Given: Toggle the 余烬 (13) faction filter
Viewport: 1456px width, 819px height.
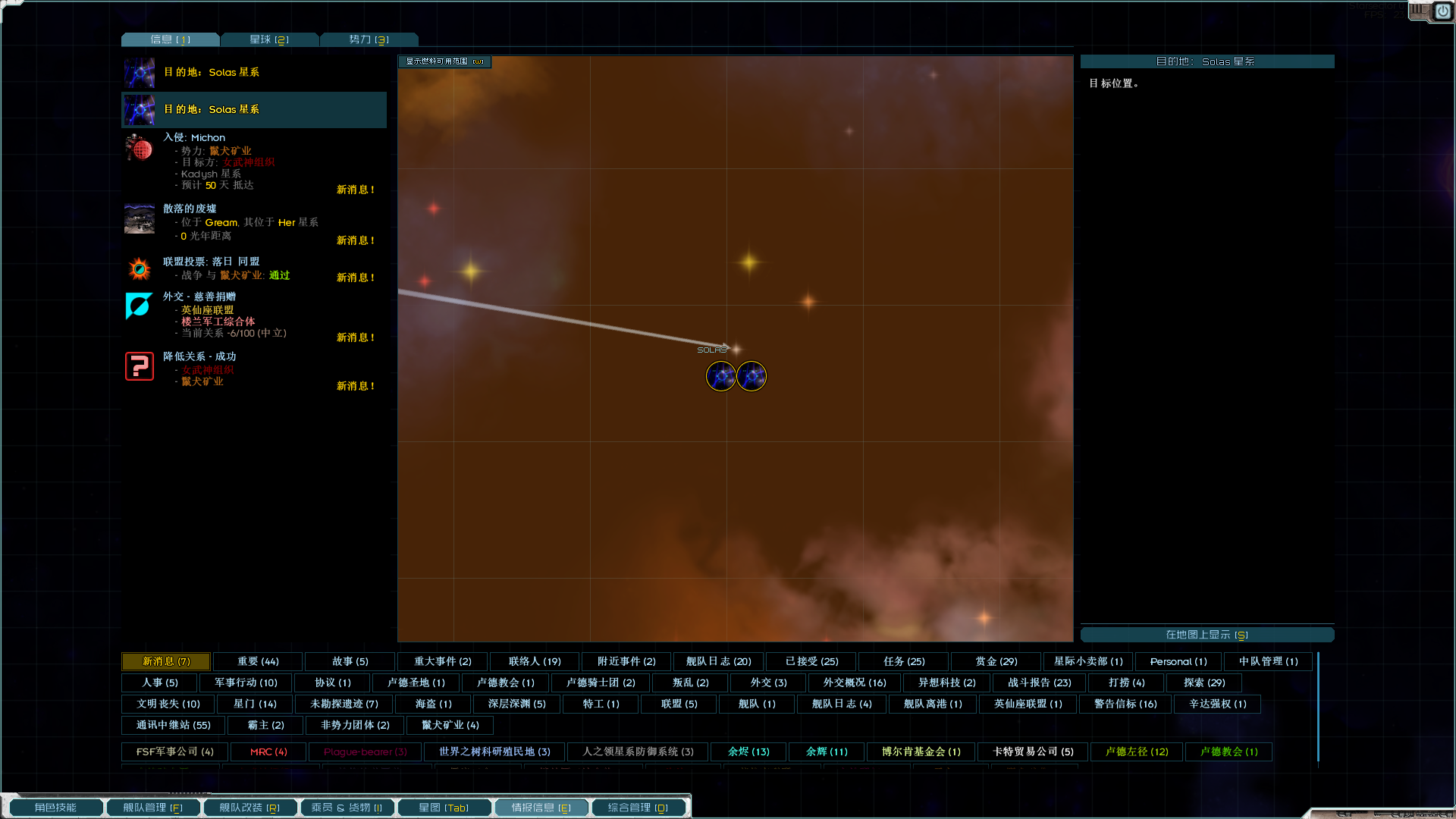Looking at the screenshot, I should pos(748,752).
